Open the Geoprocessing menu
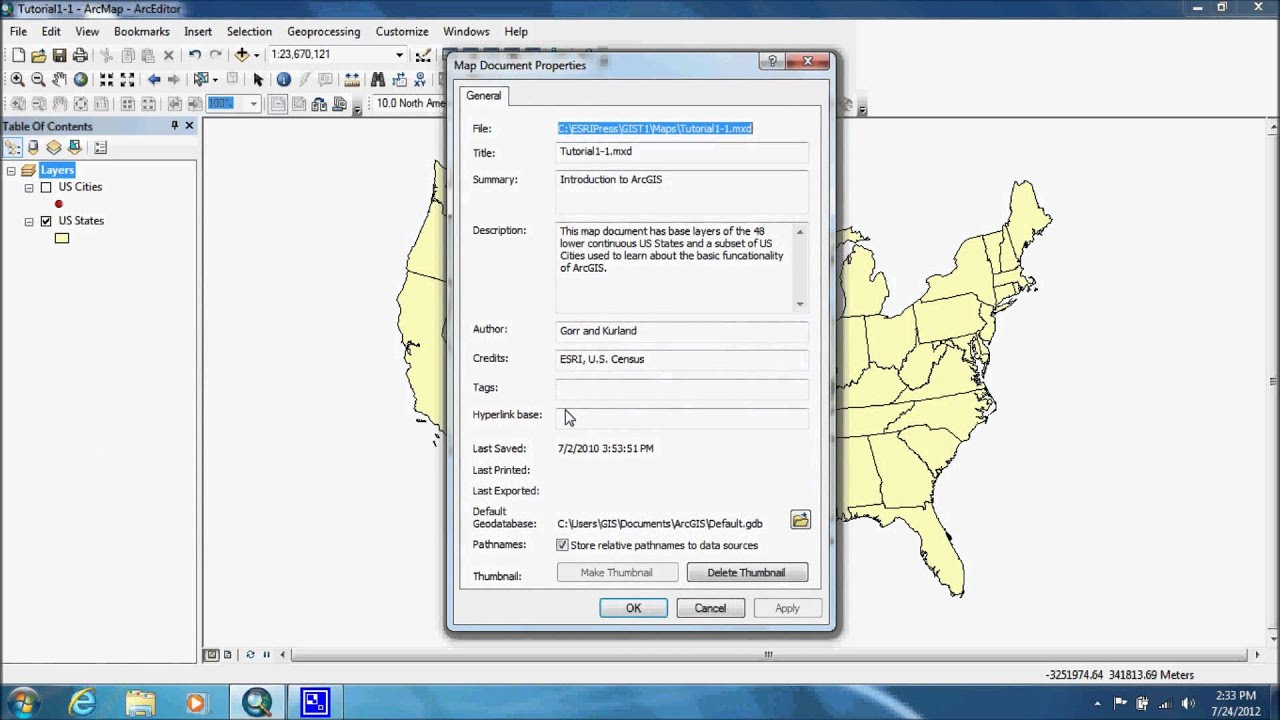Screen dimensions: 1280x720 click(x=323, y=31)
